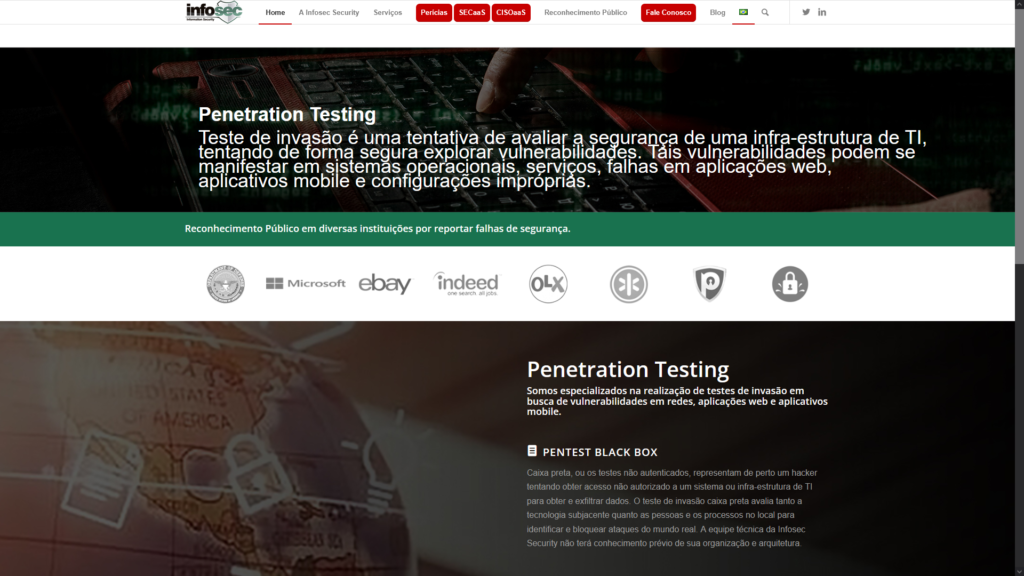1024x576 pixels.
Task: Go to the Home menu item
Action: [x=275, y=13]
